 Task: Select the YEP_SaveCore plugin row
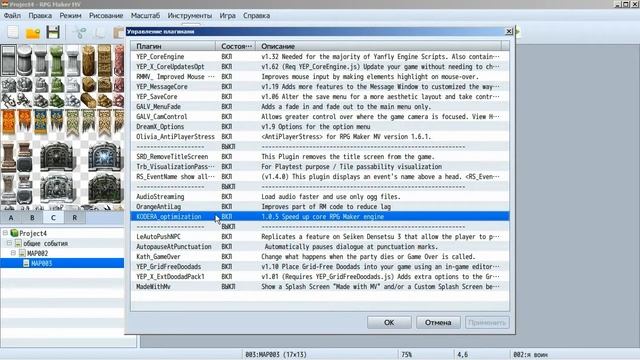(x=320, y=97)
